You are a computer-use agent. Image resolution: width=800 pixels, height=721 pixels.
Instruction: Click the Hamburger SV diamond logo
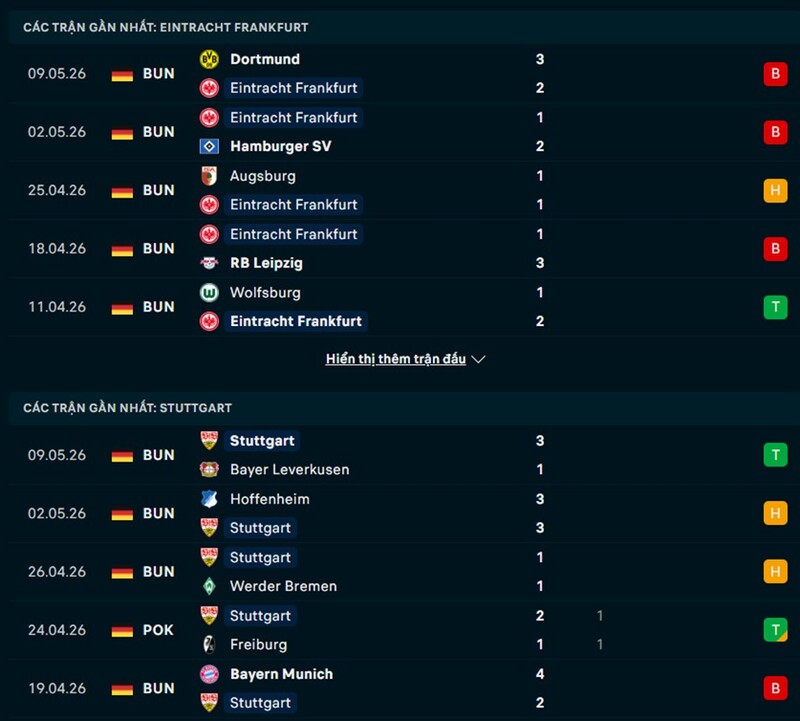(209, 146)
